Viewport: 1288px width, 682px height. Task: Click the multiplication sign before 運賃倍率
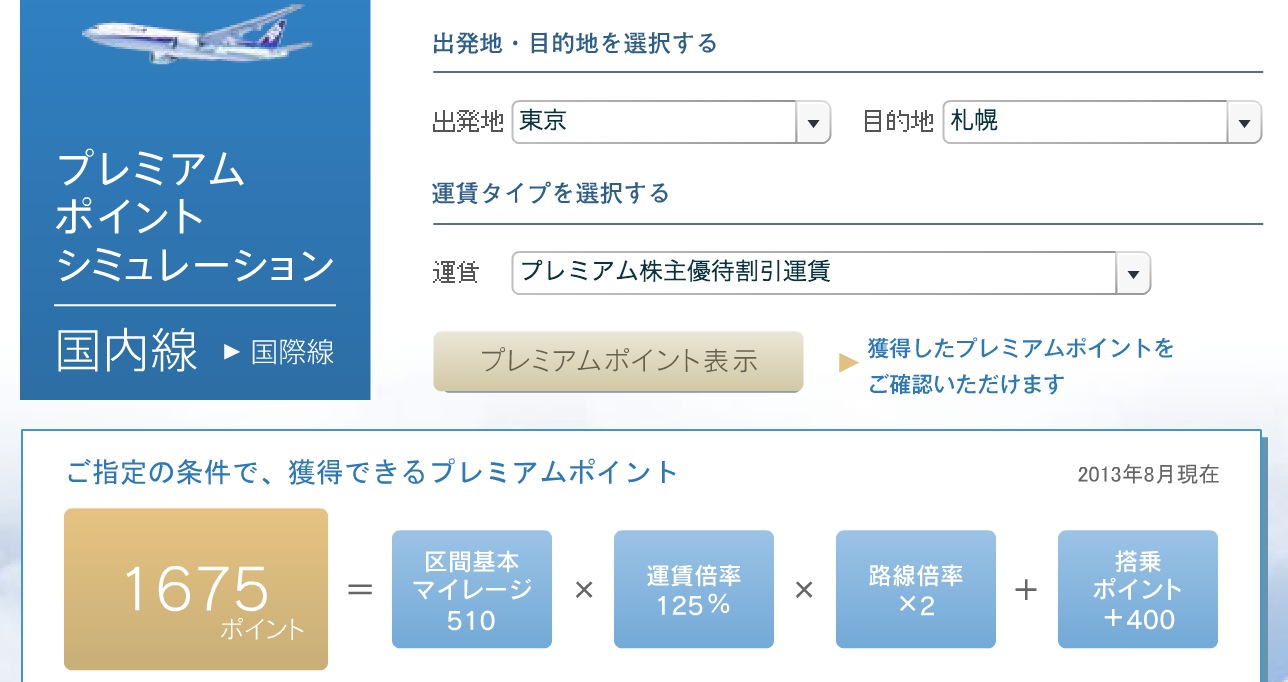[584, 589]
